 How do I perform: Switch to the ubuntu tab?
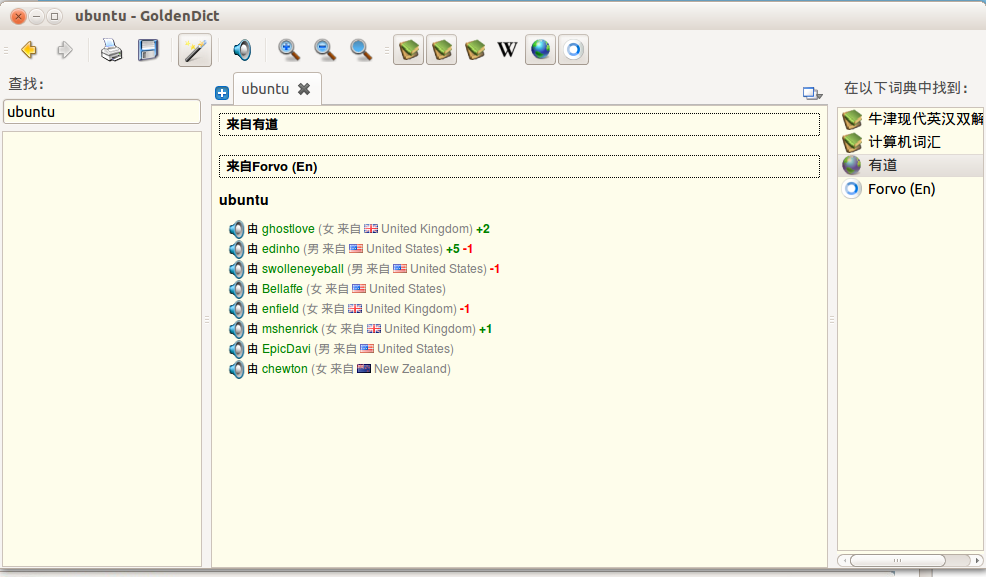pyautogui.click(x=265, y=89)
